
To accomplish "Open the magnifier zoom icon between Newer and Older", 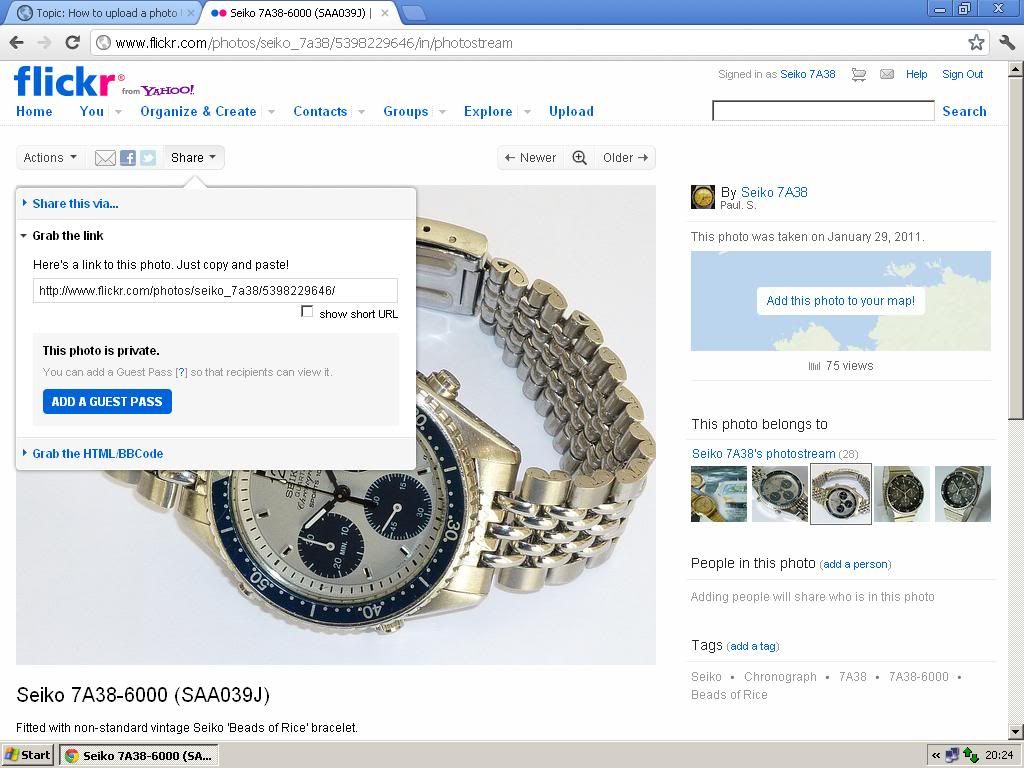I will pyautogui.click(x=579, y=158).
